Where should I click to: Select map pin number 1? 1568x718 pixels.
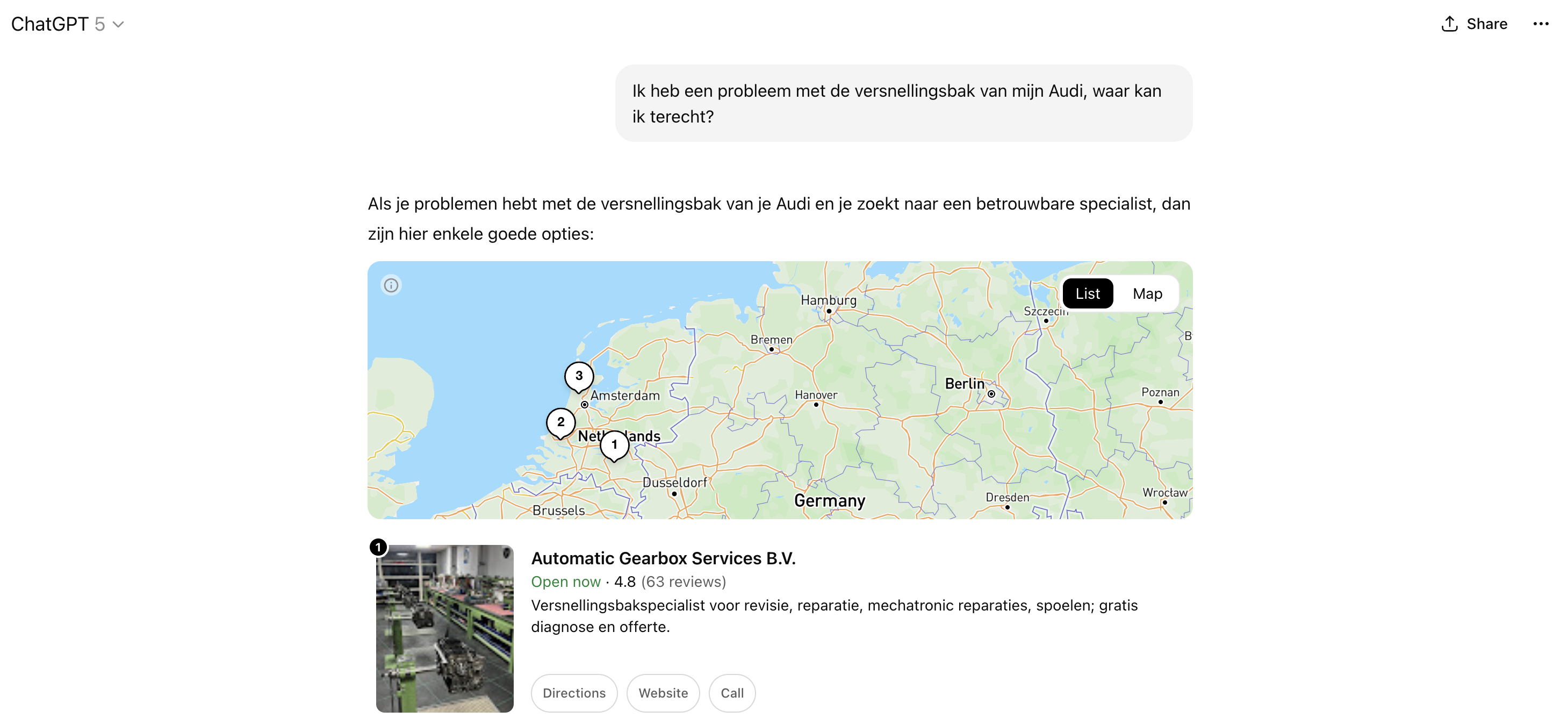click(614, 446)
